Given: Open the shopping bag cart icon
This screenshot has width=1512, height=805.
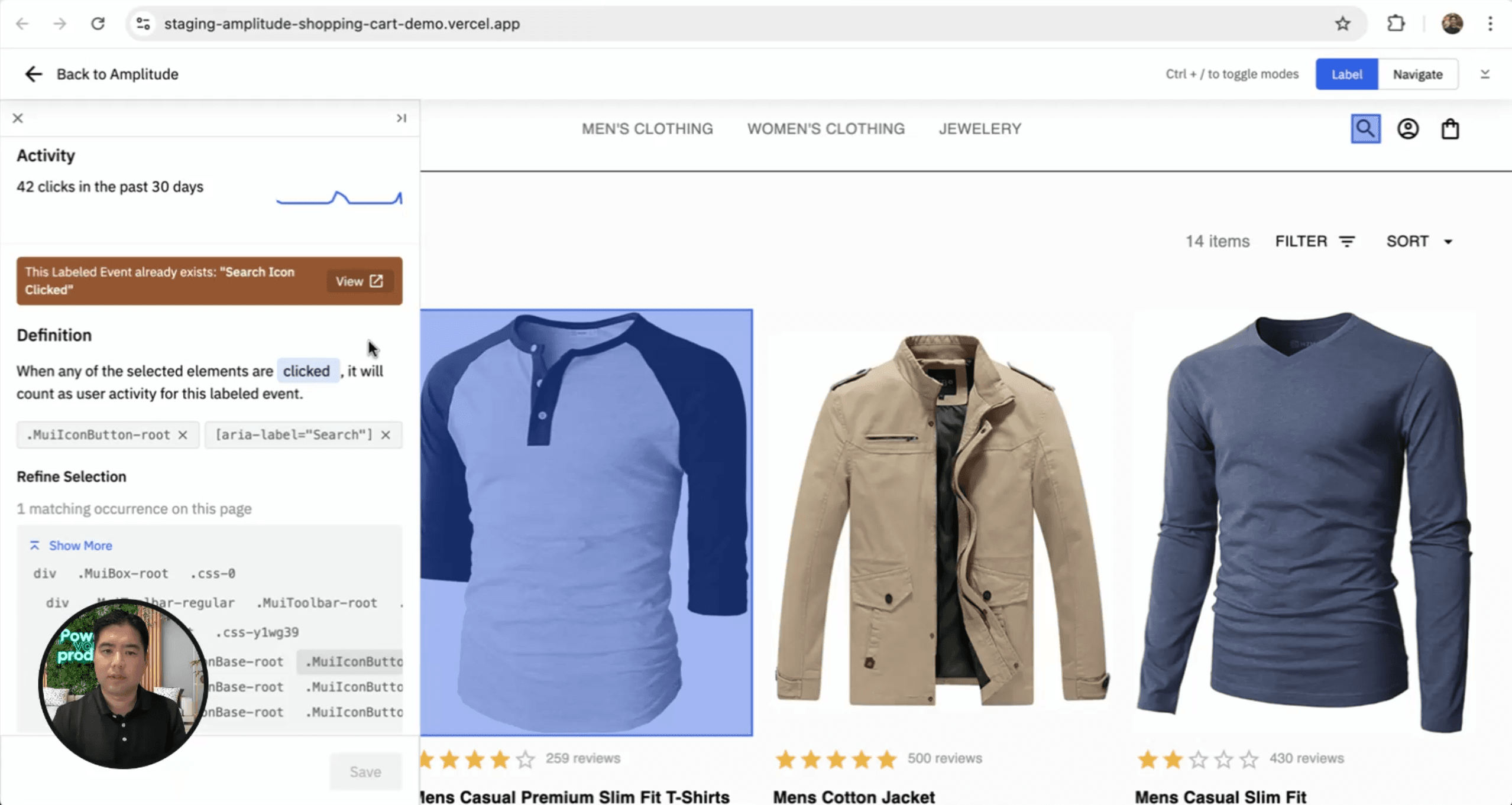Looking at the screenshot, I should (1450, 128).
